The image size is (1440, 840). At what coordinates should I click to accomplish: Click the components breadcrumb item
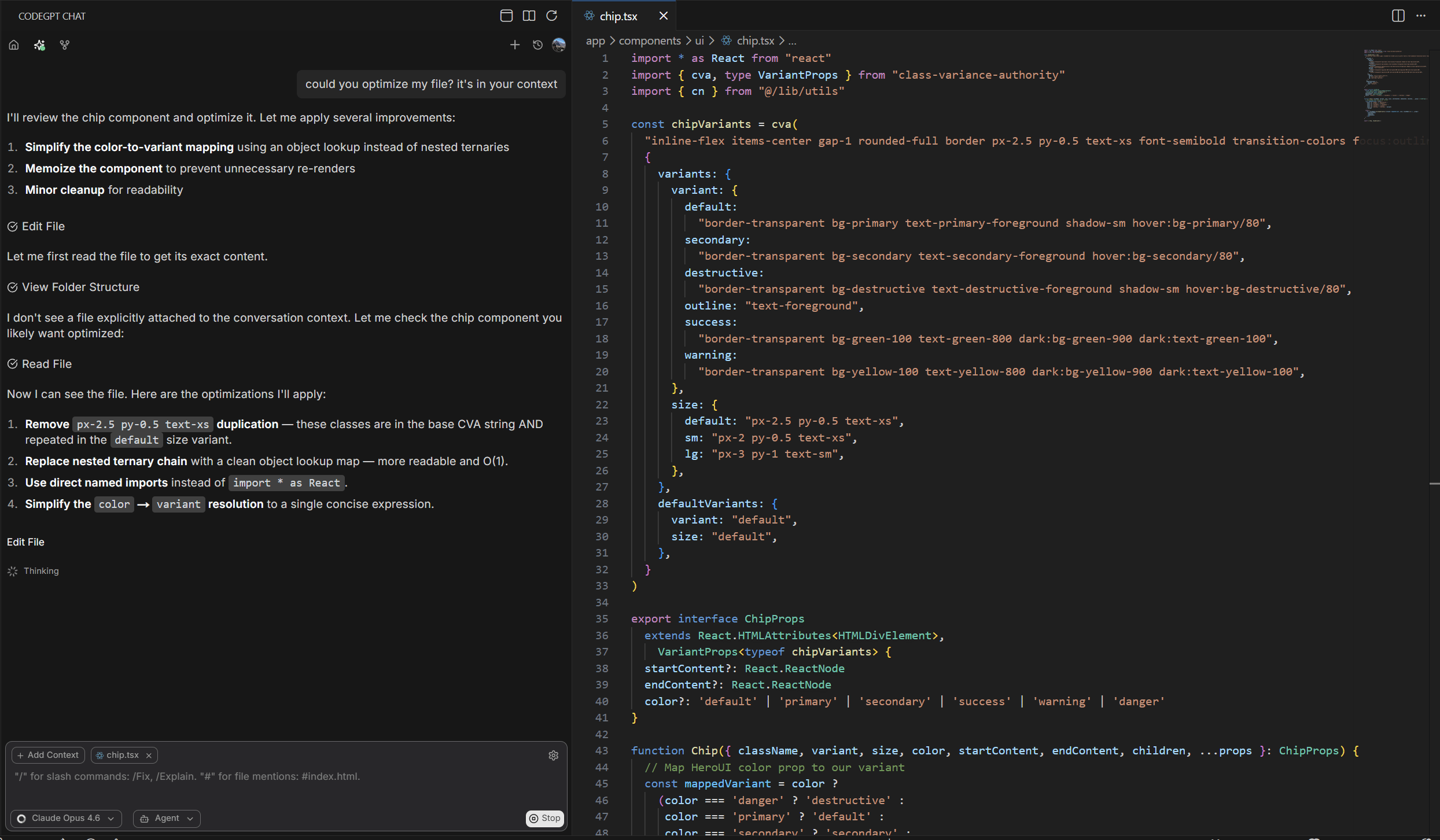[x=649, y=40]
